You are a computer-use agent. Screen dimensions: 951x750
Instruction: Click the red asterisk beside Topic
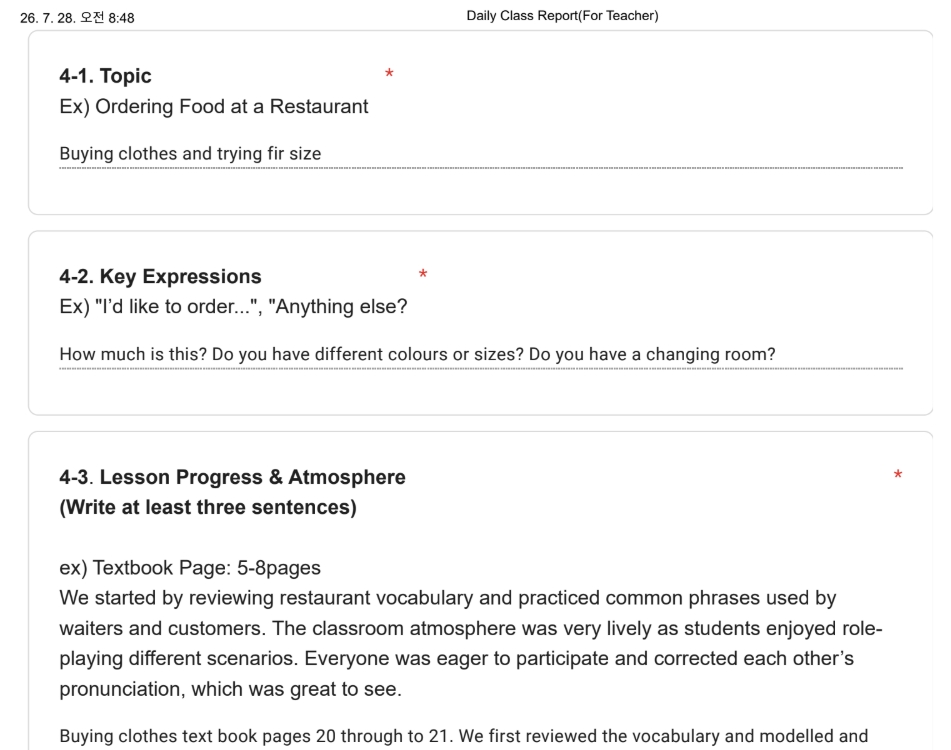389,74
